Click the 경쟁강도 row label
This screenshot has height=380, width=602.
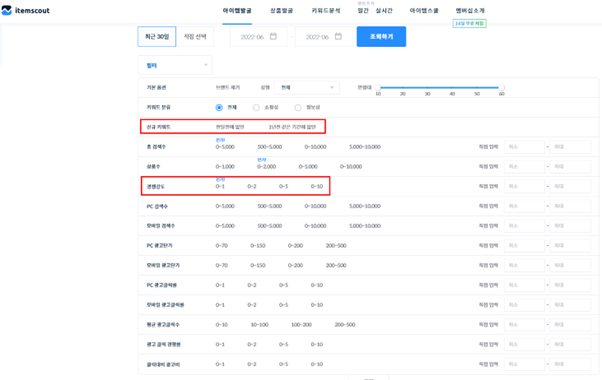tap(155, 187)
